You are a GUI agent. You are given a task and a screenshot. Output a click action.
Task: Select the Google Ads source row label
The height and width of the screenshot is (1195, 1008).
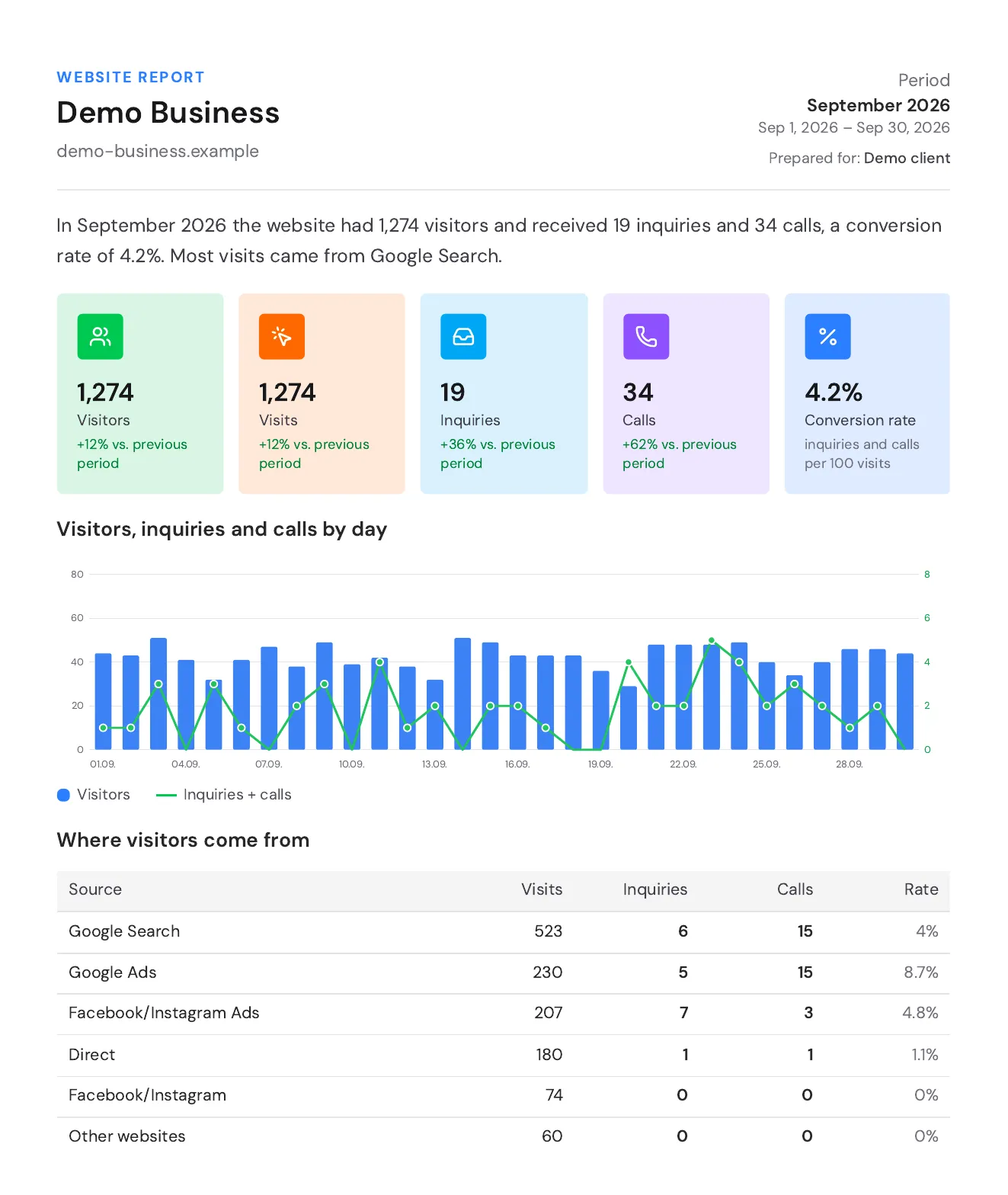pyautogui.click(x=113, y=972)
